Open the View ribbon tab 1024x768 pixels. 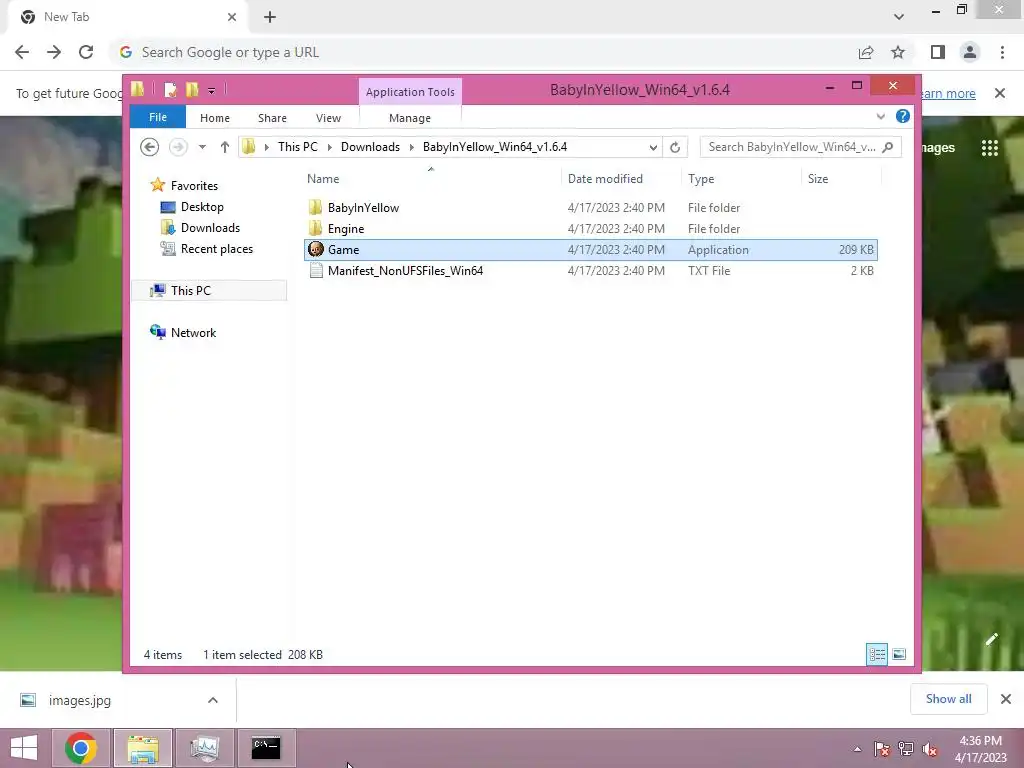click(328, 118)
